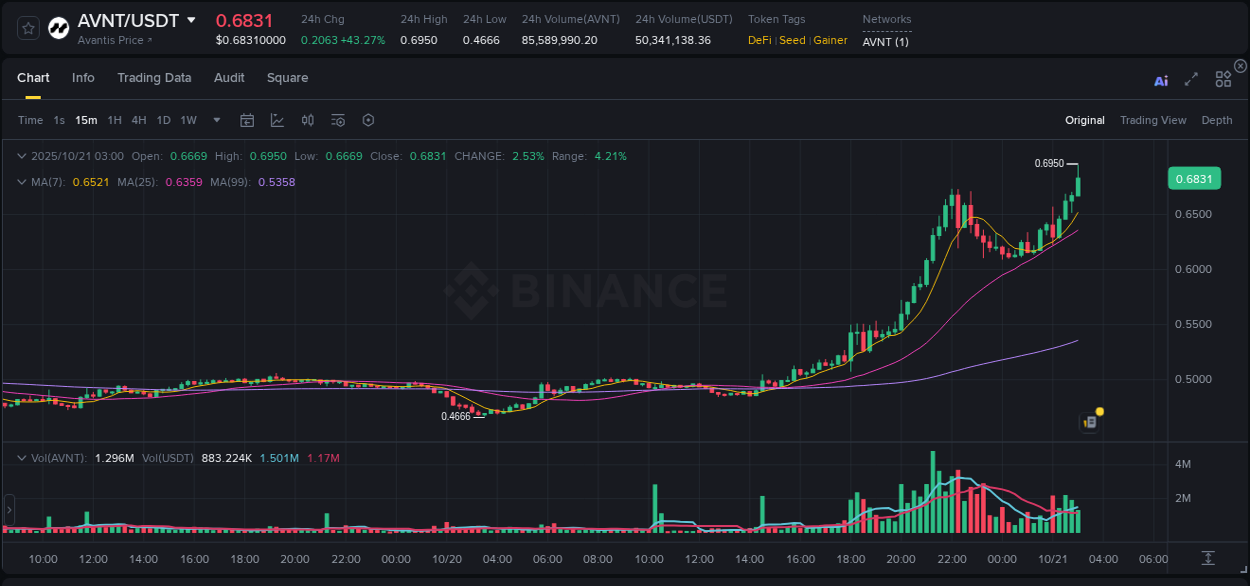The width and height of the screenshot is (1250, 586).
Task: Launch the Binance Ai chart assistant
Action: tap(1160, 79)
